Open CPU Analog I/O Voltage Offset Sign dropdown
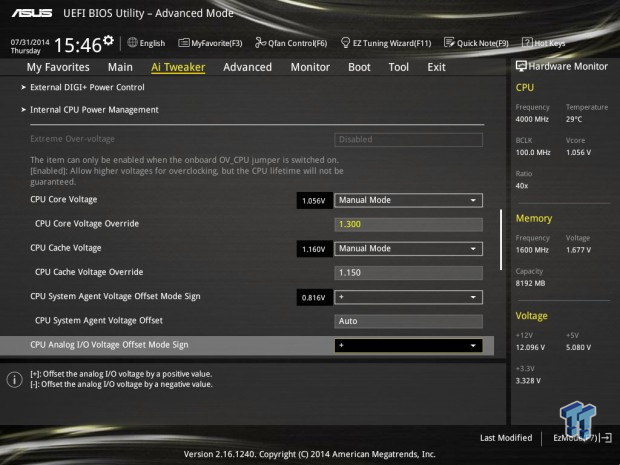620x465 pixels. 408,346
